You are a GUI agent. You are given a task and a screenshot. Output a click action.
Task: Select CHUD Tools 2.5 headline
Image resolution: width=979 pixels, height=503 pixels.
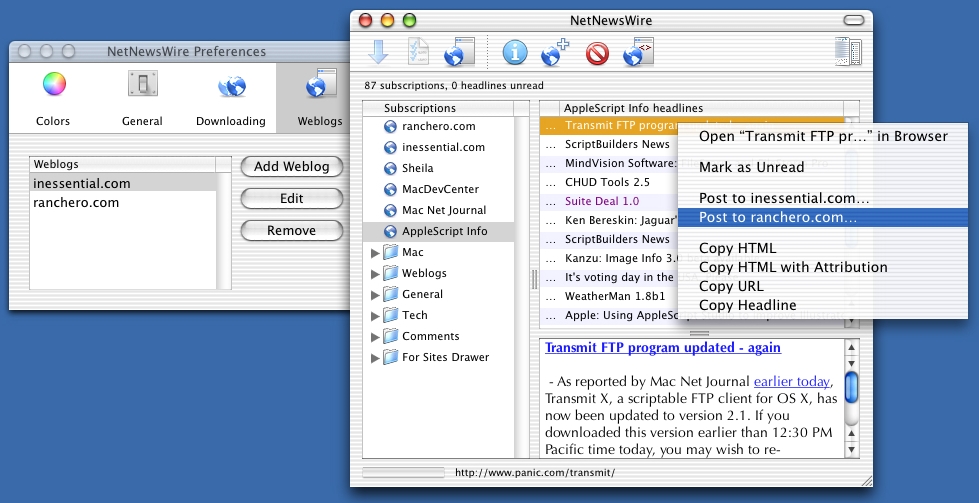coord(609,182)
